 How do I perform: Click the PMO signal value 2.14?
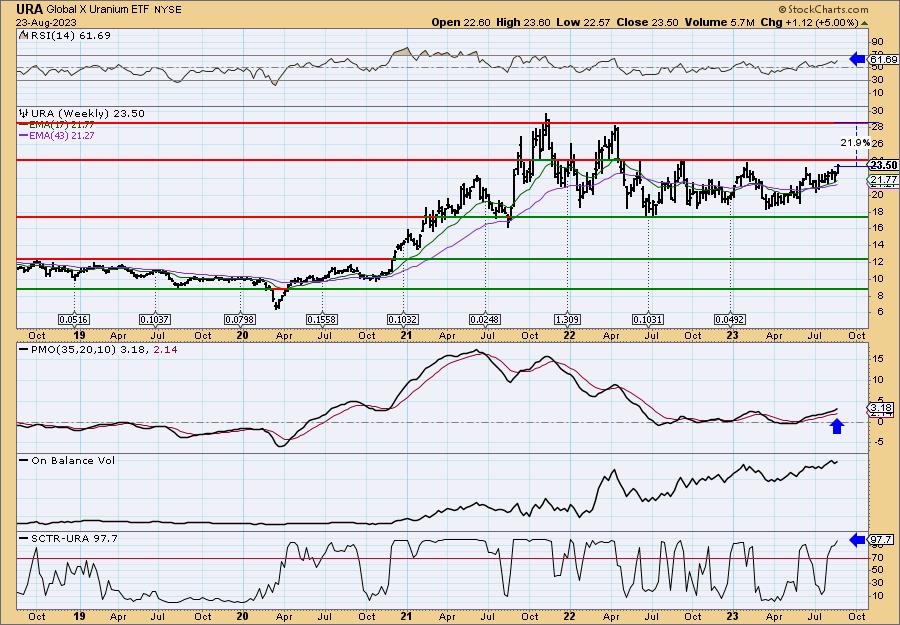[165, 350]
